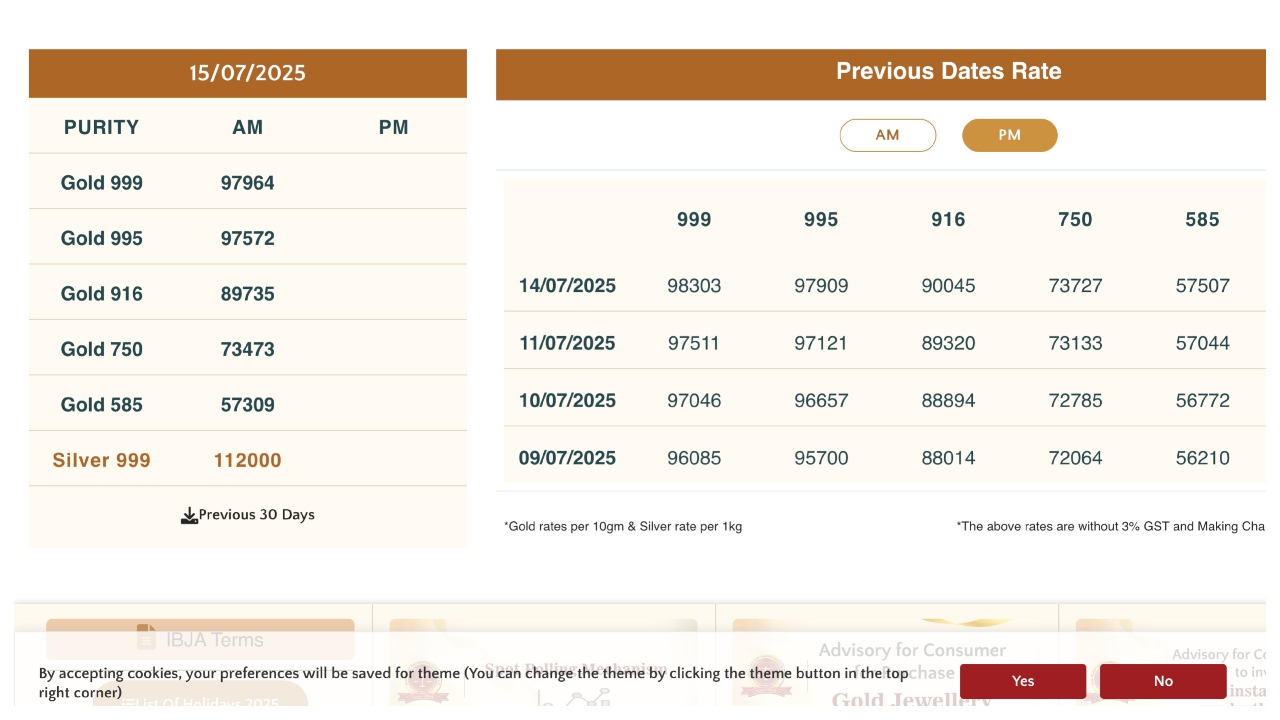Click the 999 purity column header

[694, 220]
